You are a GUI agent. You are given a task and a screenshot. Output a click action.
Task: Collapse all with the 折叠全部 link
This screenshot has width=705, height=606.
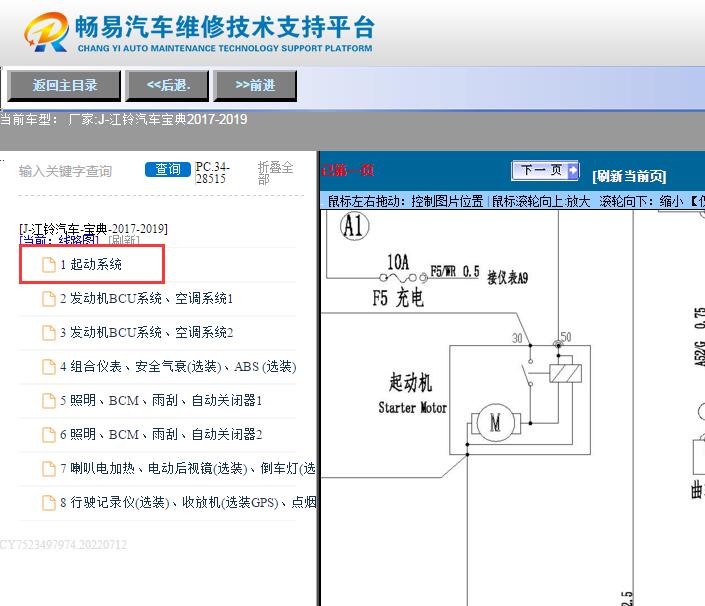click(275, 173)
